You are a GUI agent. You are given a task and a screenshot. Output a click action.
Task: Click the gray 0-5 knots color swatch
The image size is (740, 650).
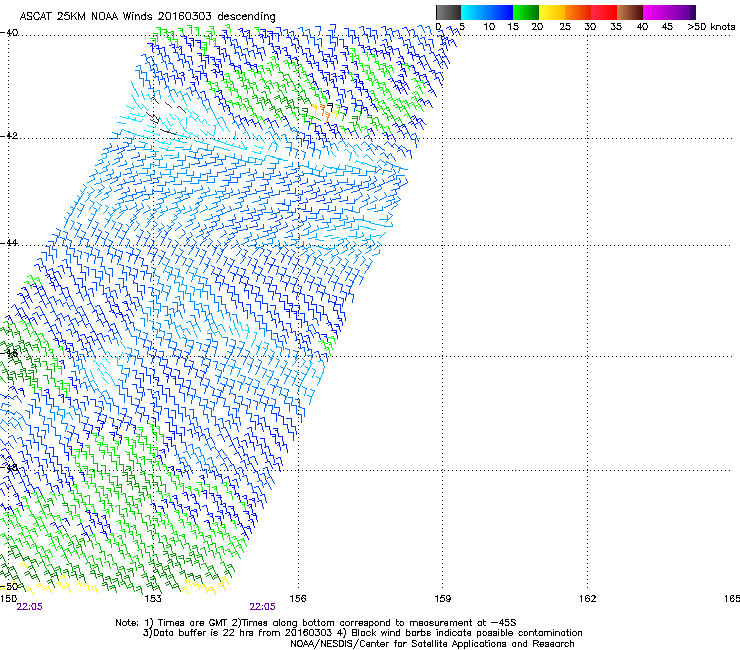(x=448, y=12)
